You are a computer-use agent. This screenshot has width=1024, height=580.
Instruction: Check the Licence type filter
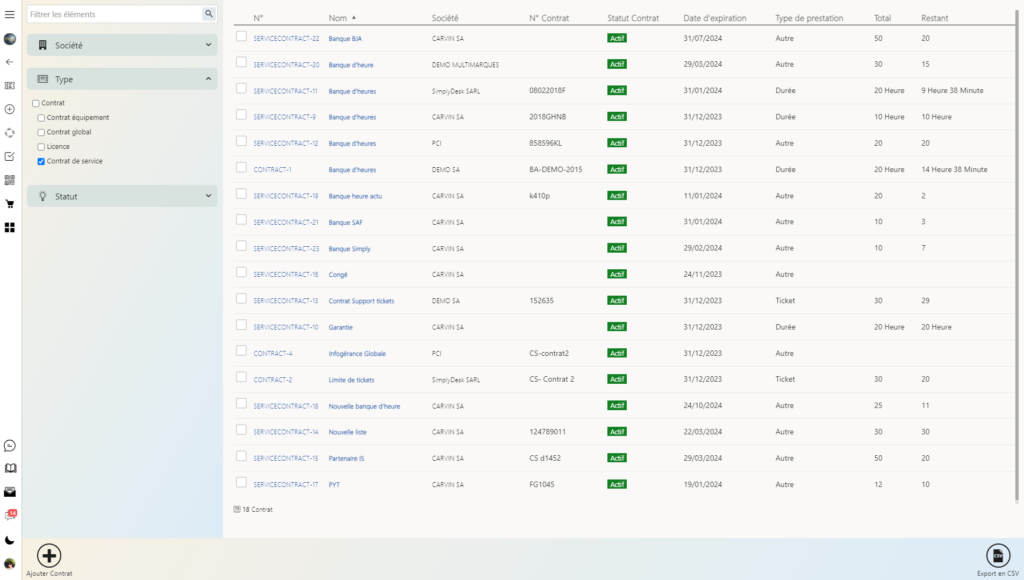click(x=41, y=147)
